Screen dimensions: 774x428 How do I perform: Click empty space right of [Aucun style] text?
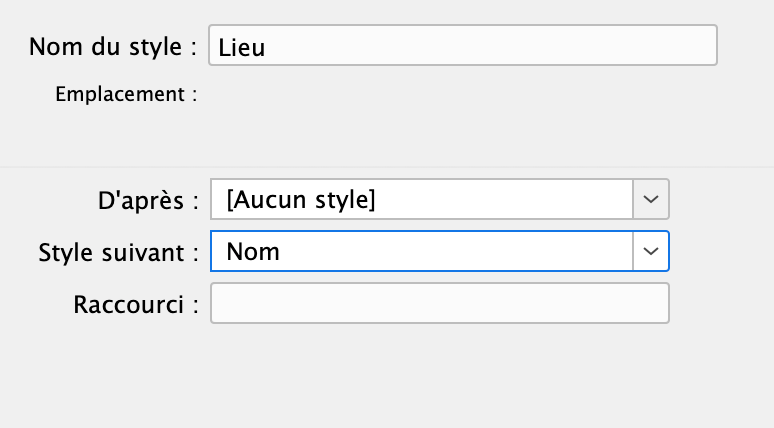[500, 199]
